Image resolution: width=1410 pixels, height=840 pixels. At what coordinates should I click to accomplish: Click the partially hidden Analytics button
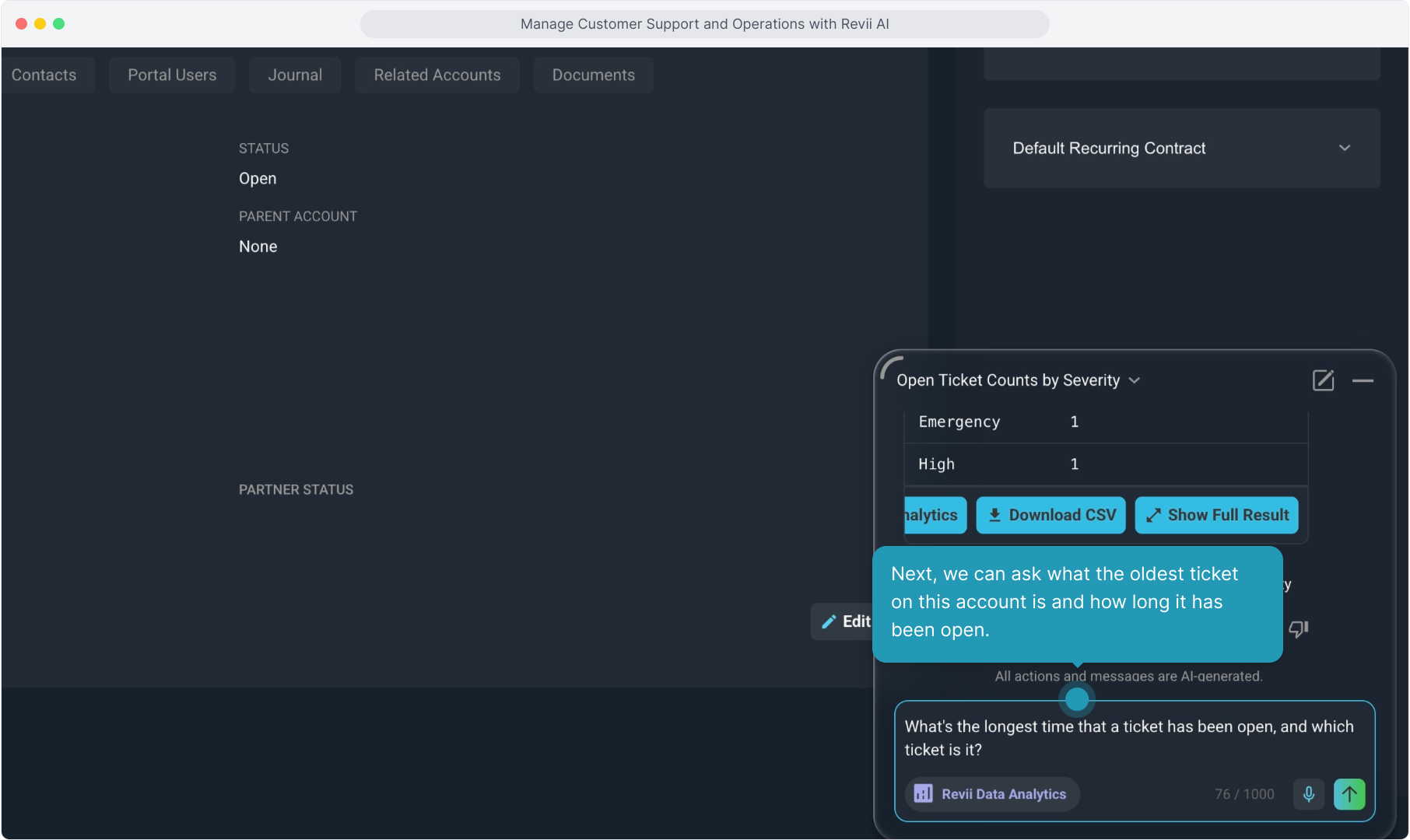[x=935, y=515]
